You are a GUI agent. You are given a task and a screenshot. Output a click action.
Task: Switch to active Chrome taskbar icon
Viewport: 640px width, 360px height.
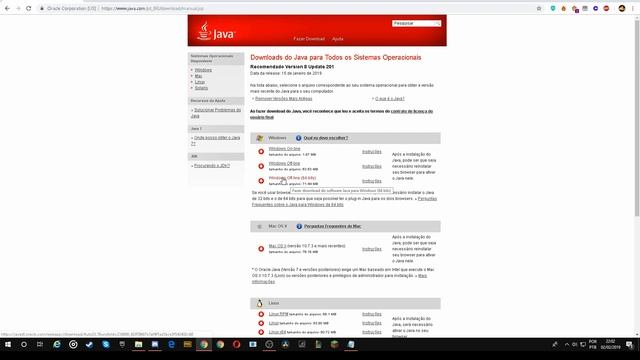pyautogui.click(x=204, y=345)
